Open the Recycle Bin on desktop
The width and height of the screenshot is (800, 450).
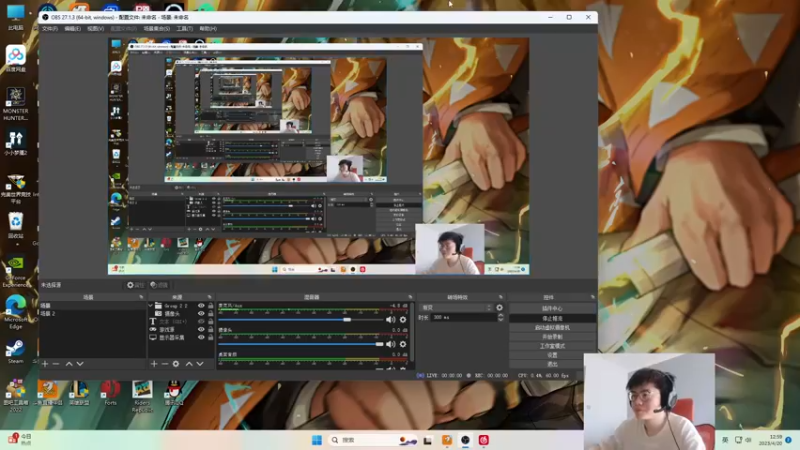click(15, 226)
